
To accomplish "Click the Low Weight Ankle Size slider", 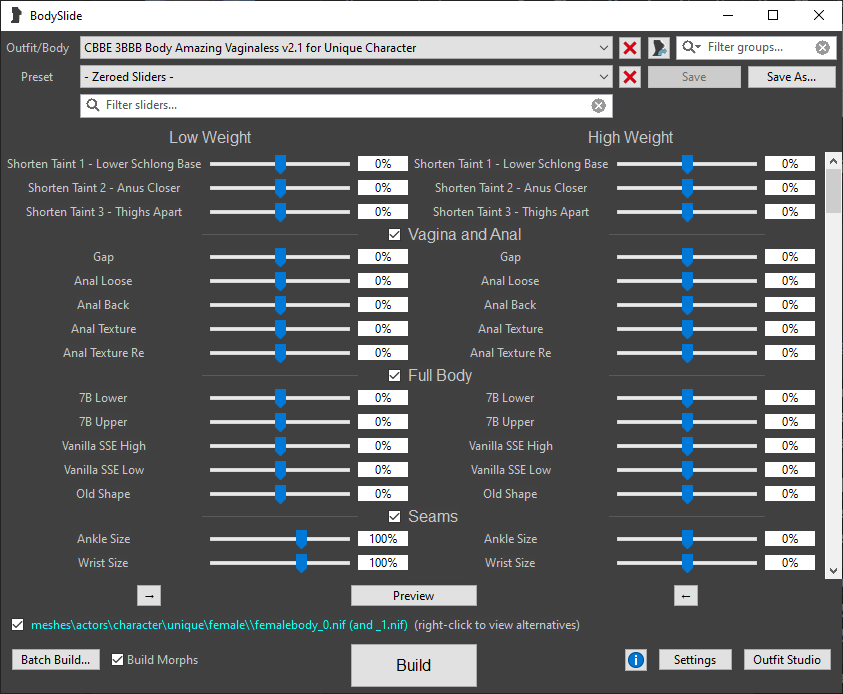I will click(x=280, y=539).
